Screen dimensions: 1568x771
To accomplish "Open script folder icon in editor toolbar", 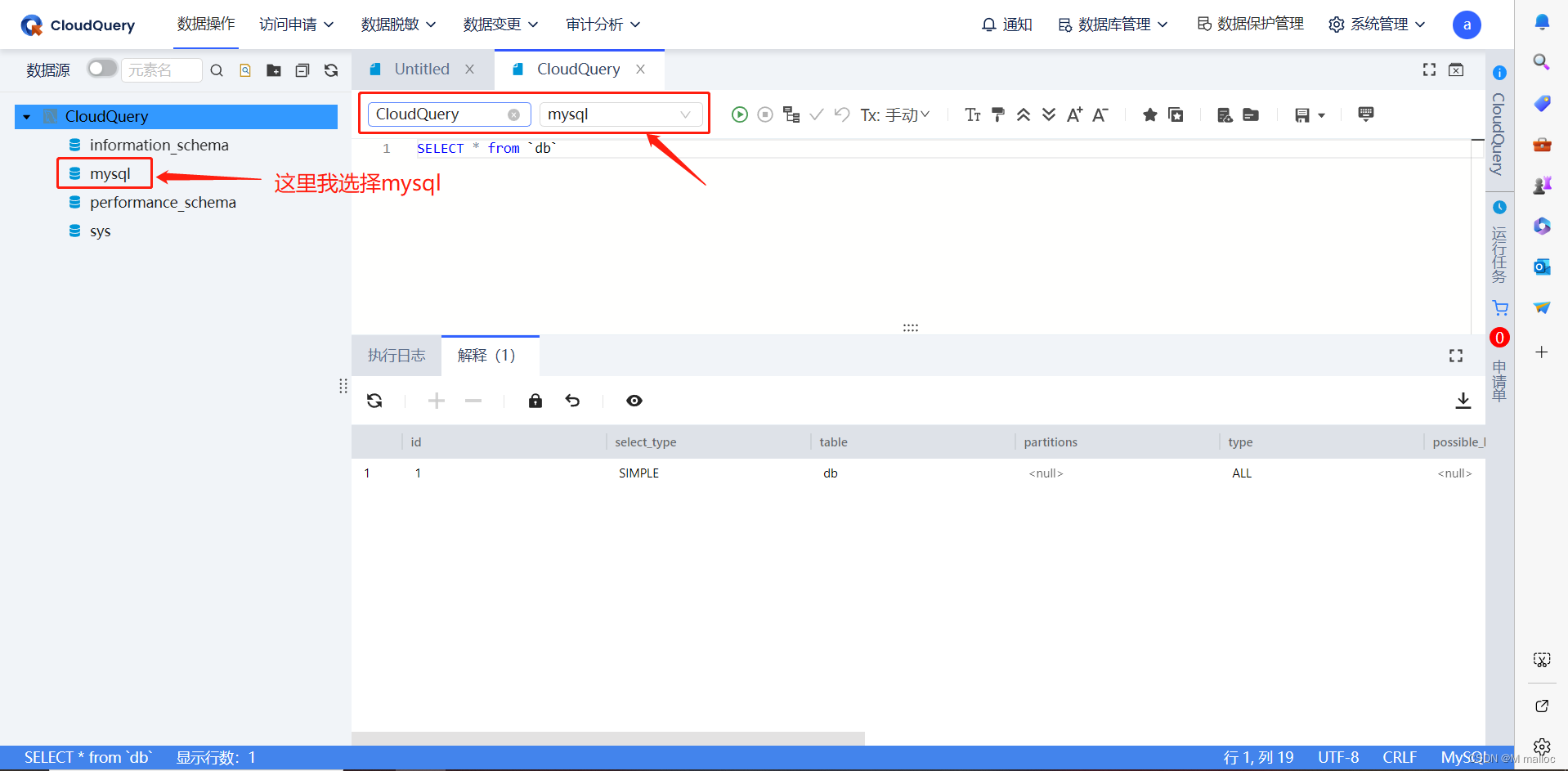I will (x=1251, y=114).
